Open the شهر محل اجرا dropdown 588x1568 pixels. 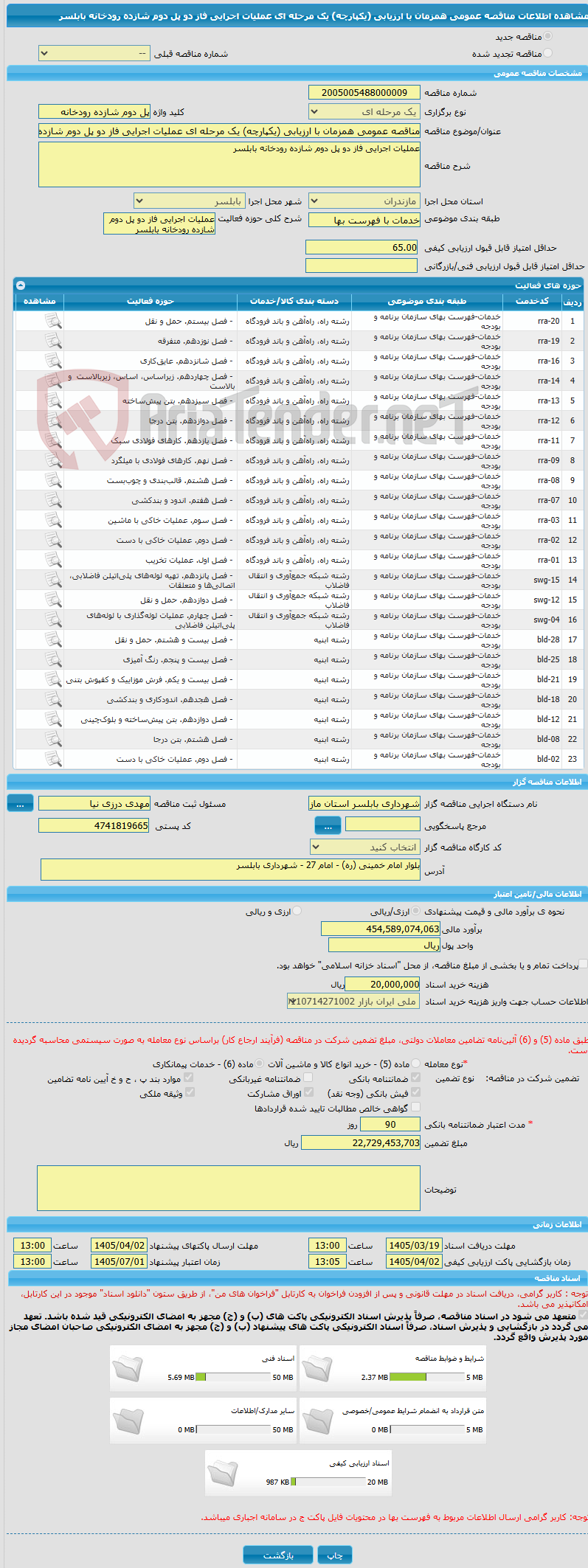coord(190,201)
